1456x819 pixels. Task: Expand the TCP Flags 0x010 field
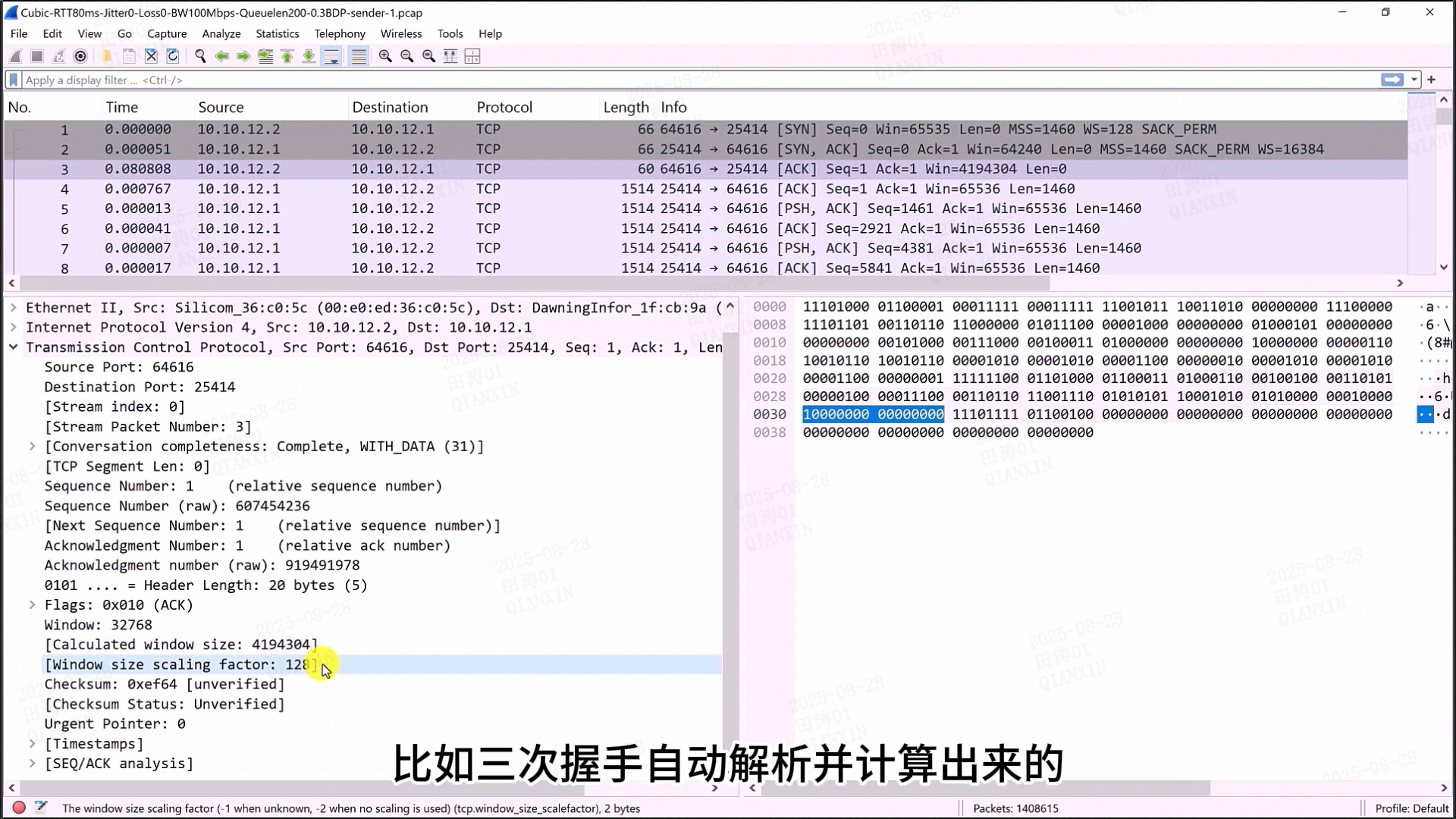[33, 605]
